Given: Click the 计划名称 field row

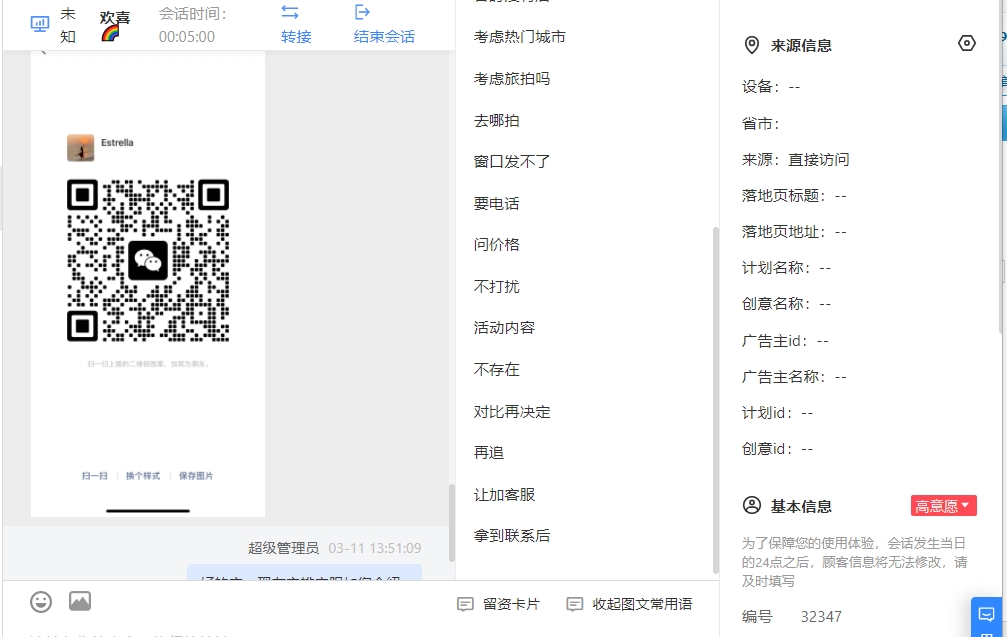Looking at the screenshot, I should pos(786,268).
